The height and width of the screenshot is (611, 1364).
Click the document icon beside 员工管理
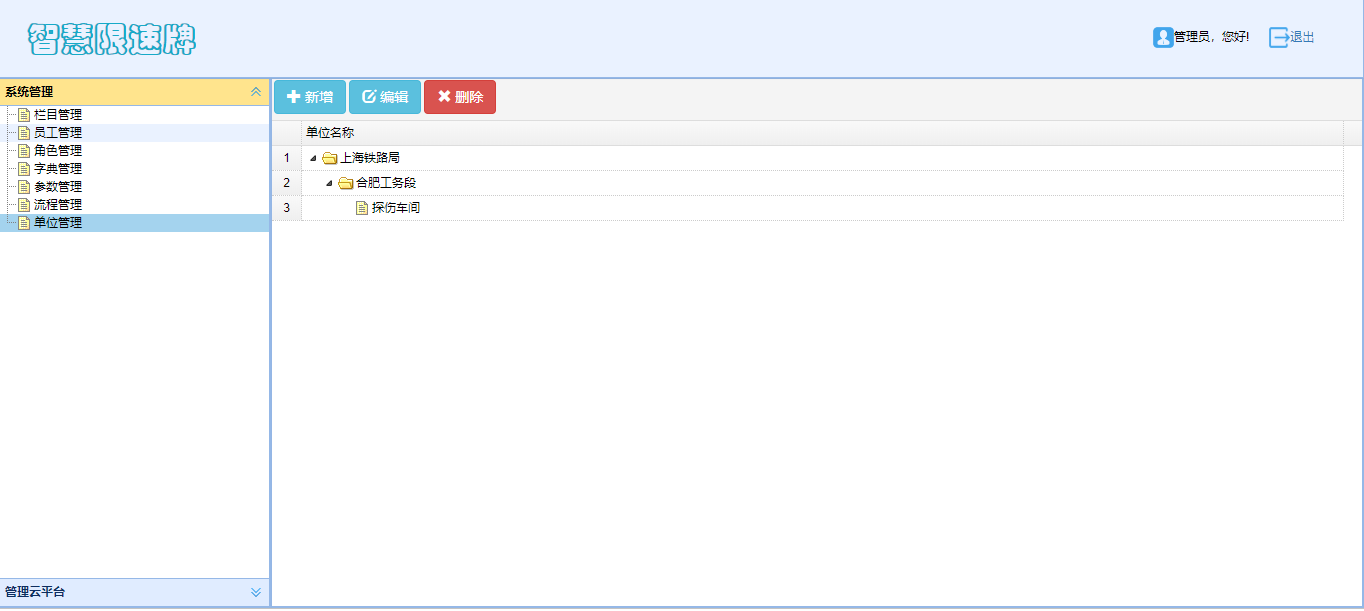24,133
